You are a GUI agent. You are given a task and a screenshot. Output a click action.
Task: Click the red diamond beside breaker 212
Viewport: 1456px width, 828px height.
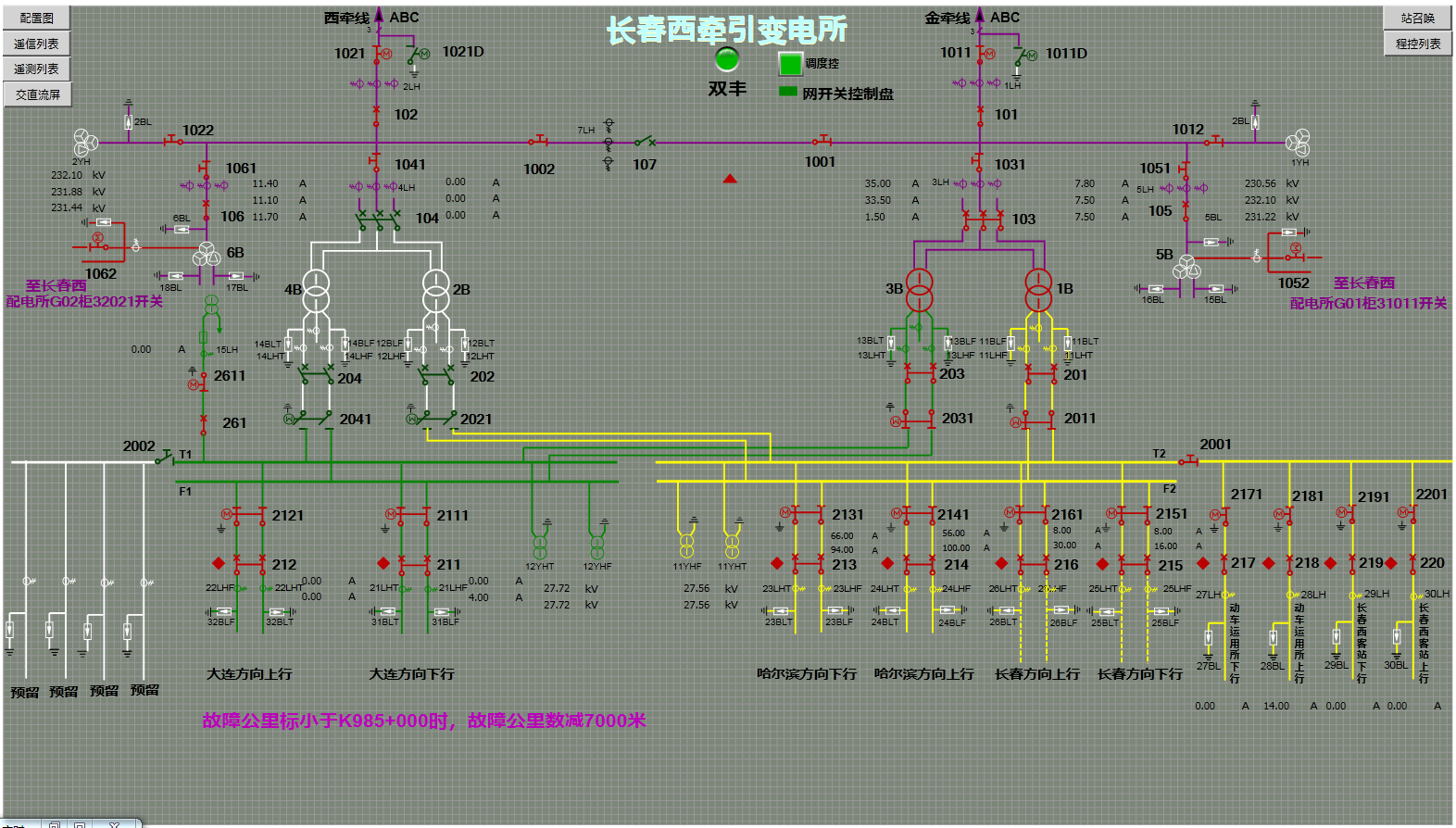pos(219,563)
